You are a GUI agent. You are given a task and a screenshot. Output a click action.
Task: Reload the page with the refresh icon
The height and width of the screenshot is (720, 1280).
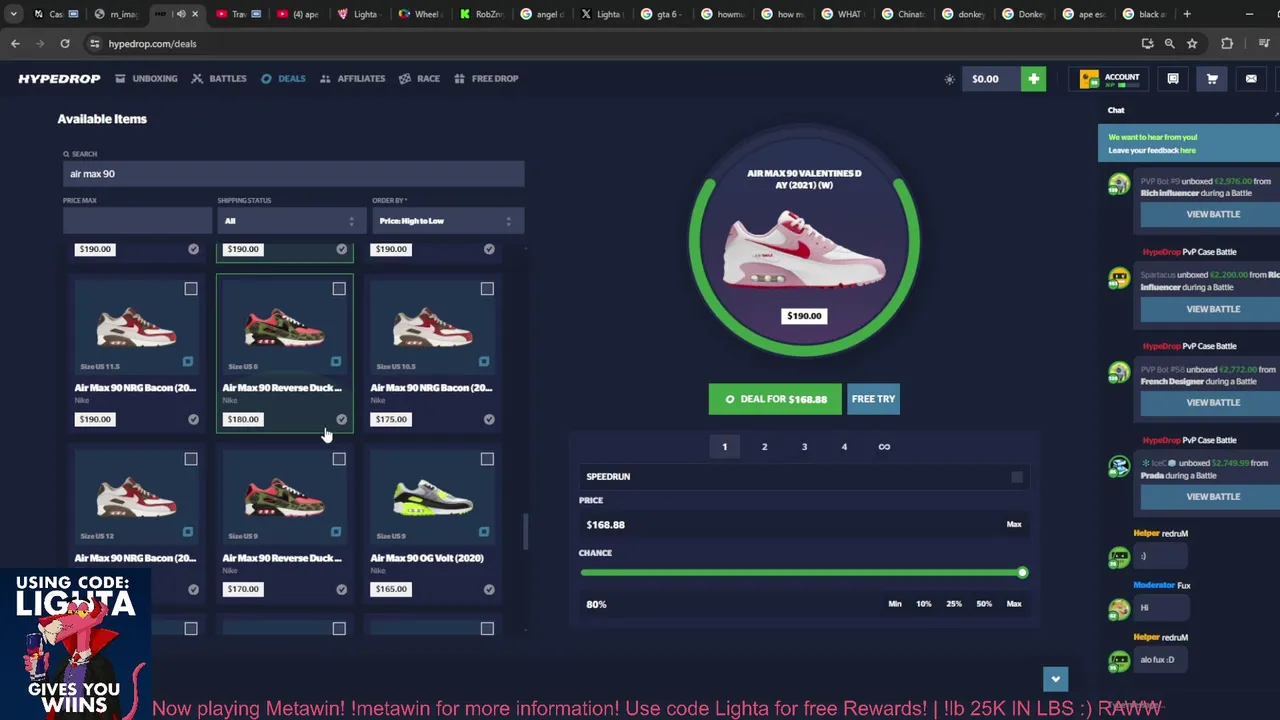[64, 43]
